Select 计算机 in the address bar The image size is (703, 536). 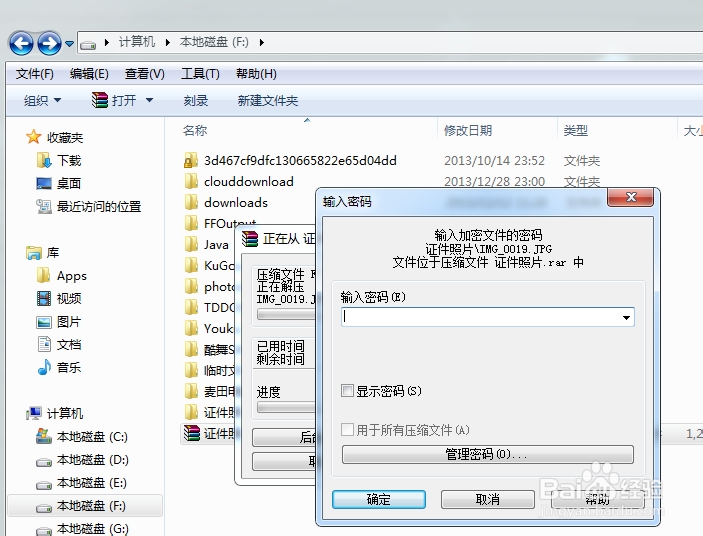click(x=137, y=42)
